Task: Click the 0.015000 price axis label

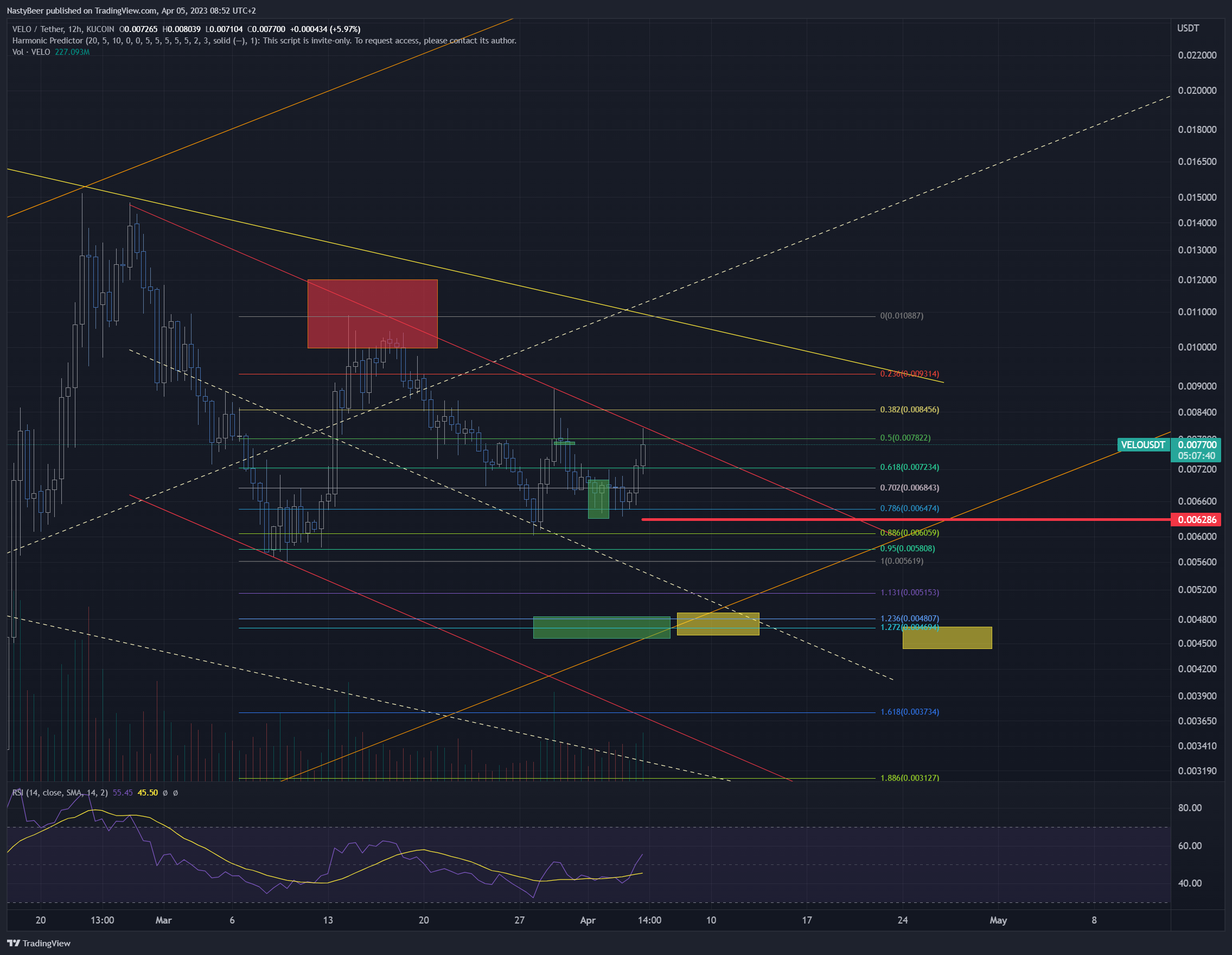Action: (x=1197, y=198)
